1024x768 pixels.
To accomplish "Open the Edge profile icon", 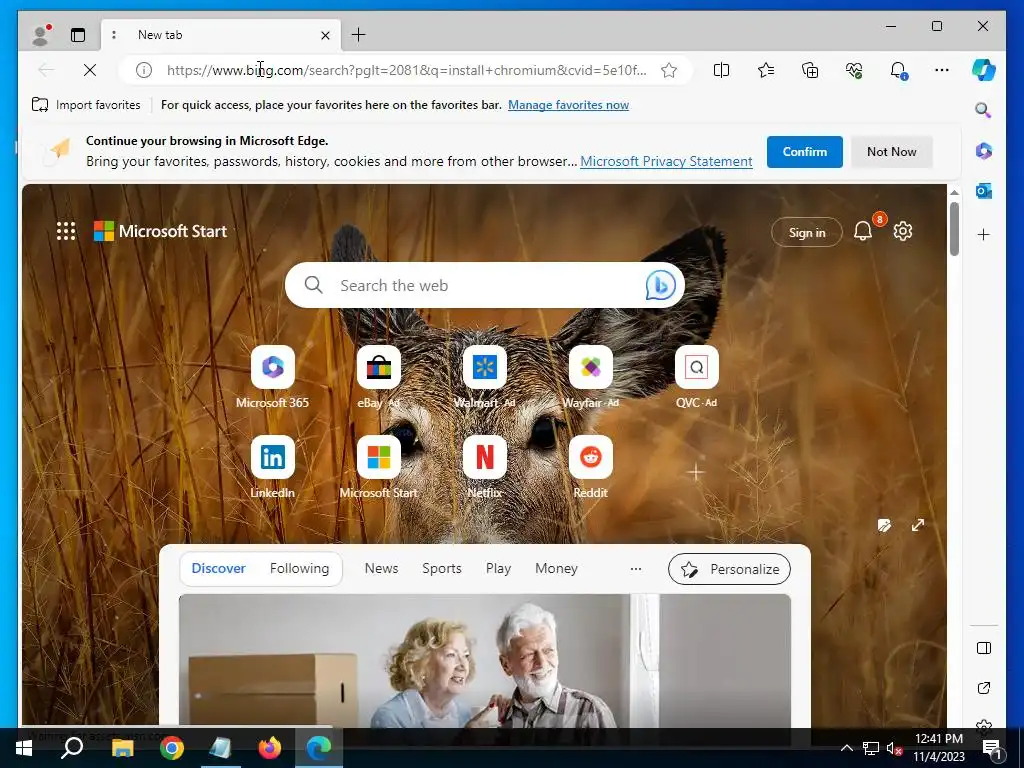I will [41, 35].
